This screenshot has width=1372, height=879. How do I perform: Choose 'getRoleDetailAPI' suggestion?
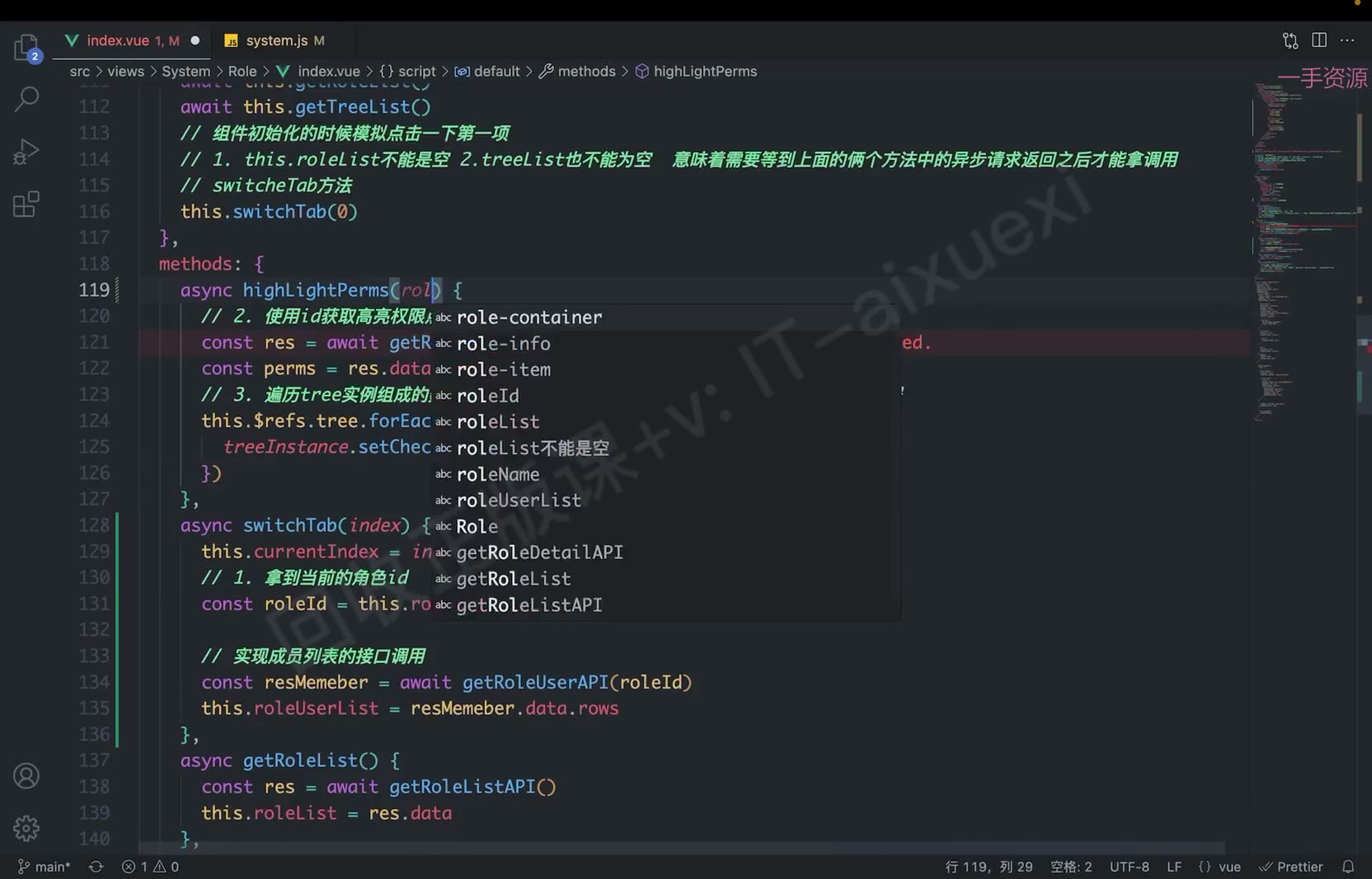click(x=666, y=552)
